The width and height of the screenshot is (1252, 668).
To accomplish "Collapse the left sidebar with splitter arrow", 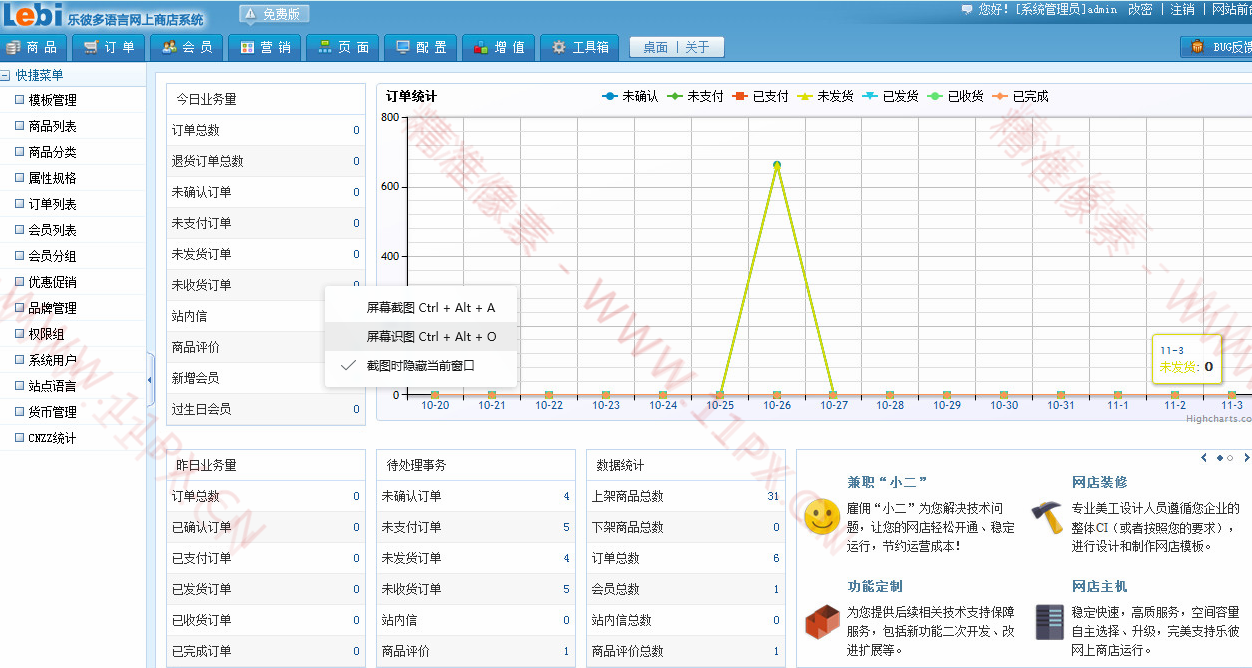I will click(150, 378).
